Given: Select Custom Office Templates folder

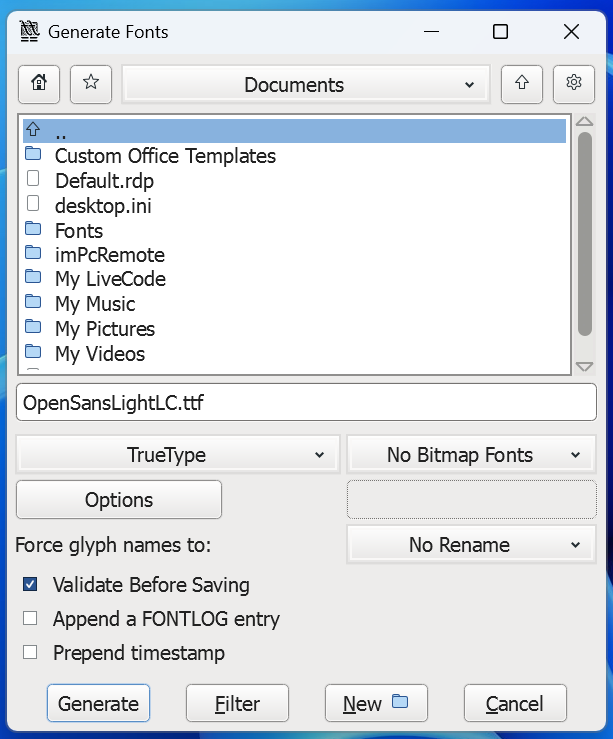Looking at the screenshot, I should (165, 156).
